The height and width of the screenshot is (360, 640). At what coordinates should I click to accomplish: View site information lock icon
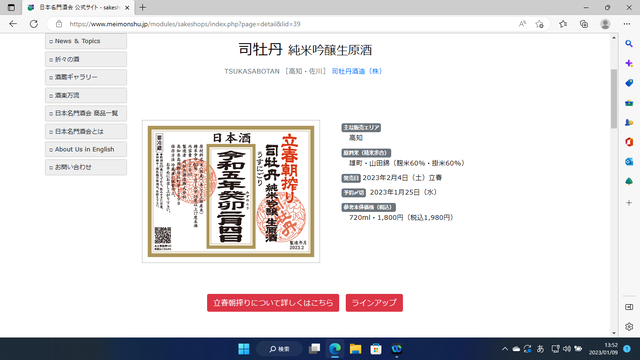(x=59, y=24)
